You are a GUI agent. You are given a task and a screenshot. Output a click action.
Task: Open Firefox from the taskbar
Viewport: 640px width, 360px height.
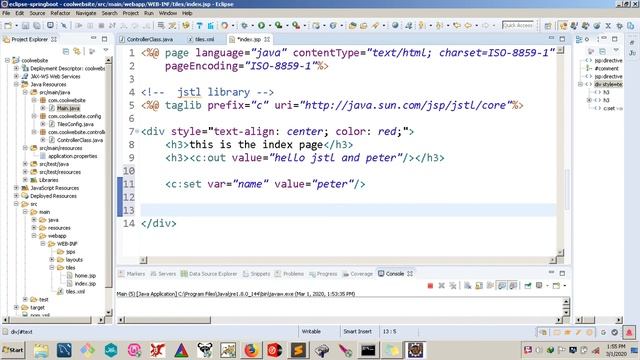pos(251,350)
